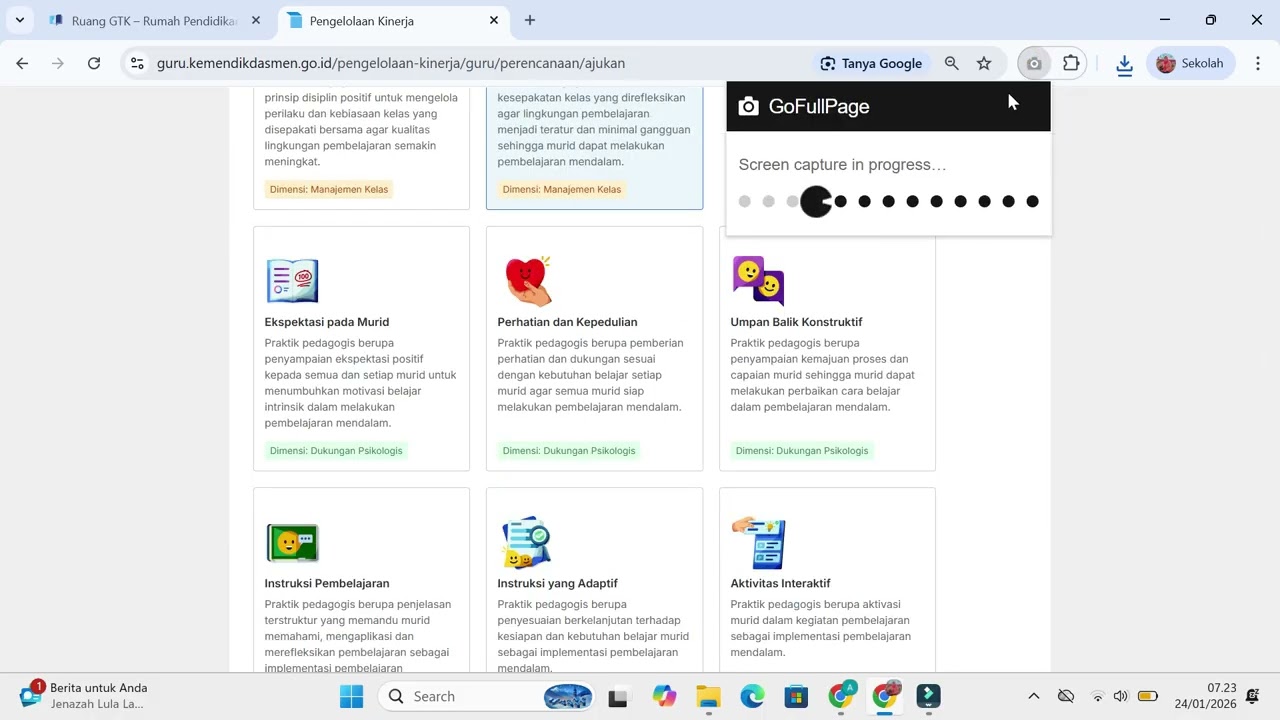Open the Windows Start menu

(x=351, y=696)
